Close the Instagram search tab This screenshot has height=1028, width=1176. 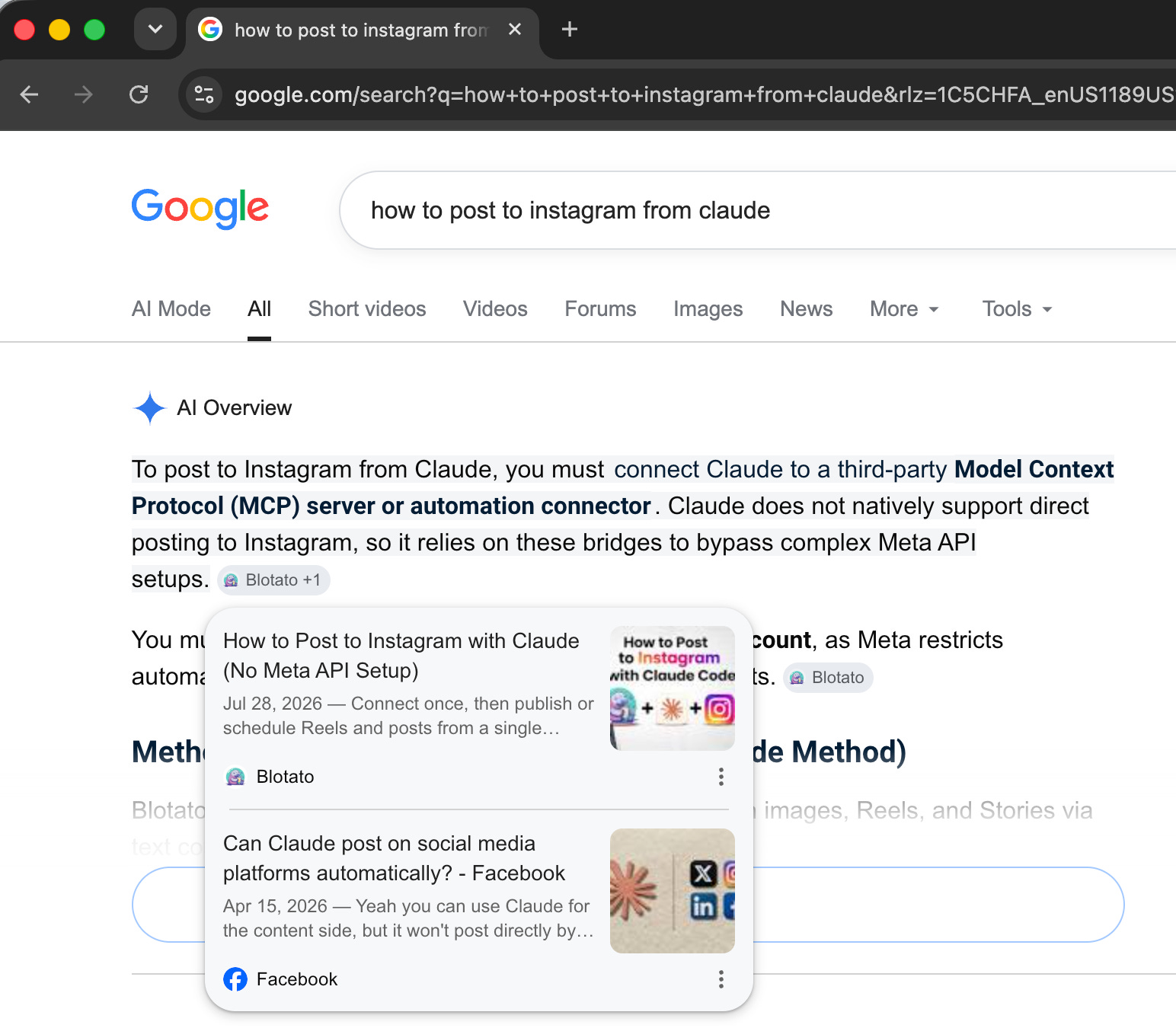(x=515, y=29)
